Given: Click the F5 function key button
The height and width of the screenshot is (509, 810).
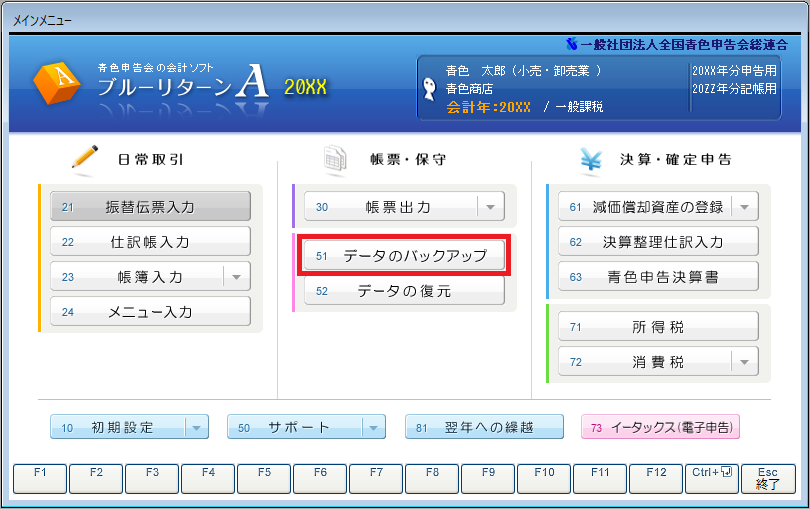Looking at the screenshot, I should tap(264, 479).
